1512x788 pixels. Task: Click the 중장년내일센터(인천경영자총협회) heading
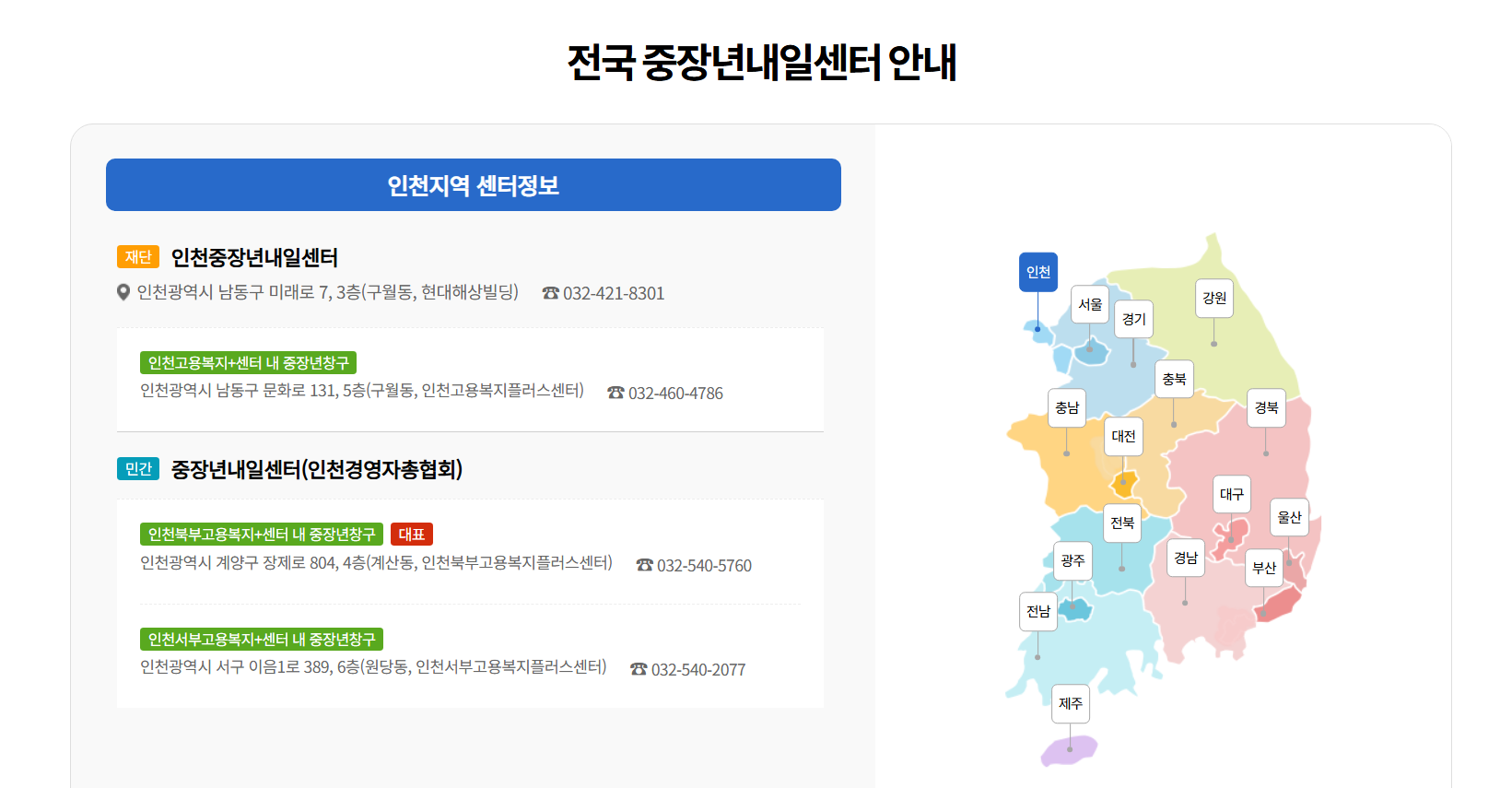[x=317, y=469]
